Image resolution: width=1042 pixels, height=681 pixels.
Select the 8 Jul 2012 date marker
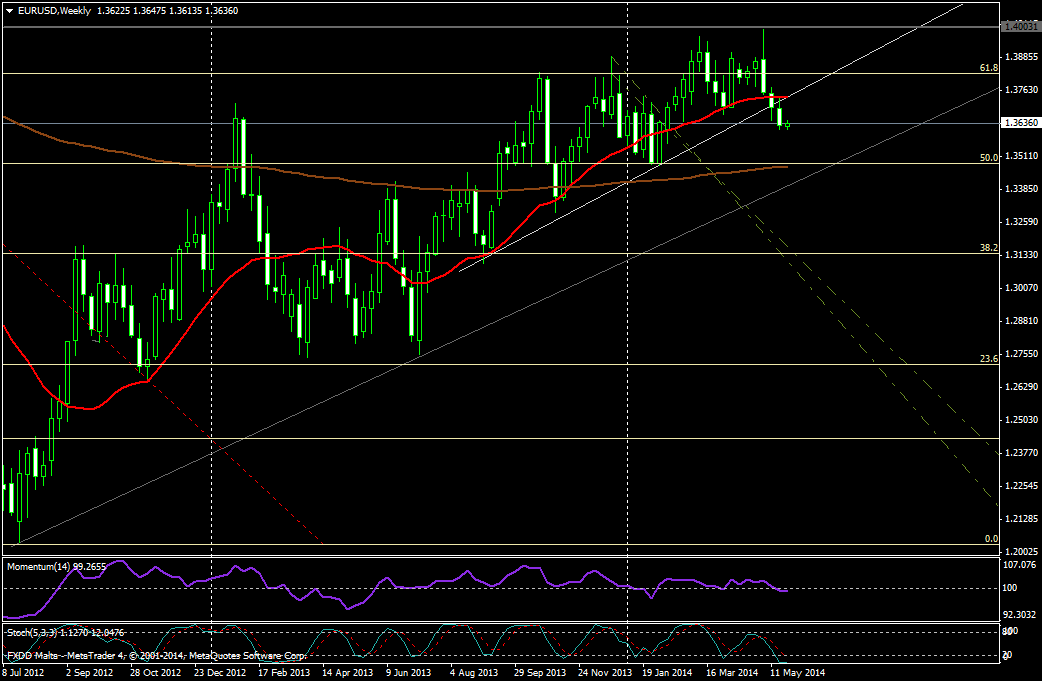click(x=24, y=673)
